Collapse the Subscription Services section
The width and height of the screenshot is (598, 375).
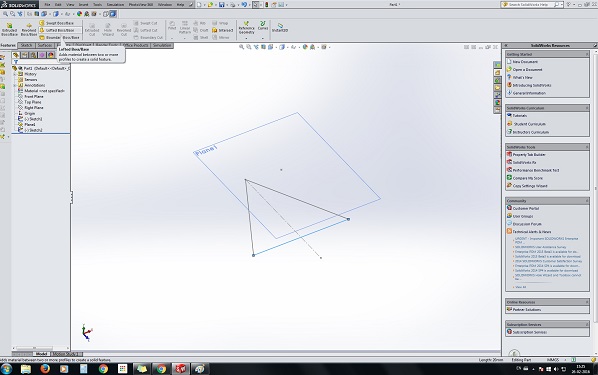pos(587,324)
